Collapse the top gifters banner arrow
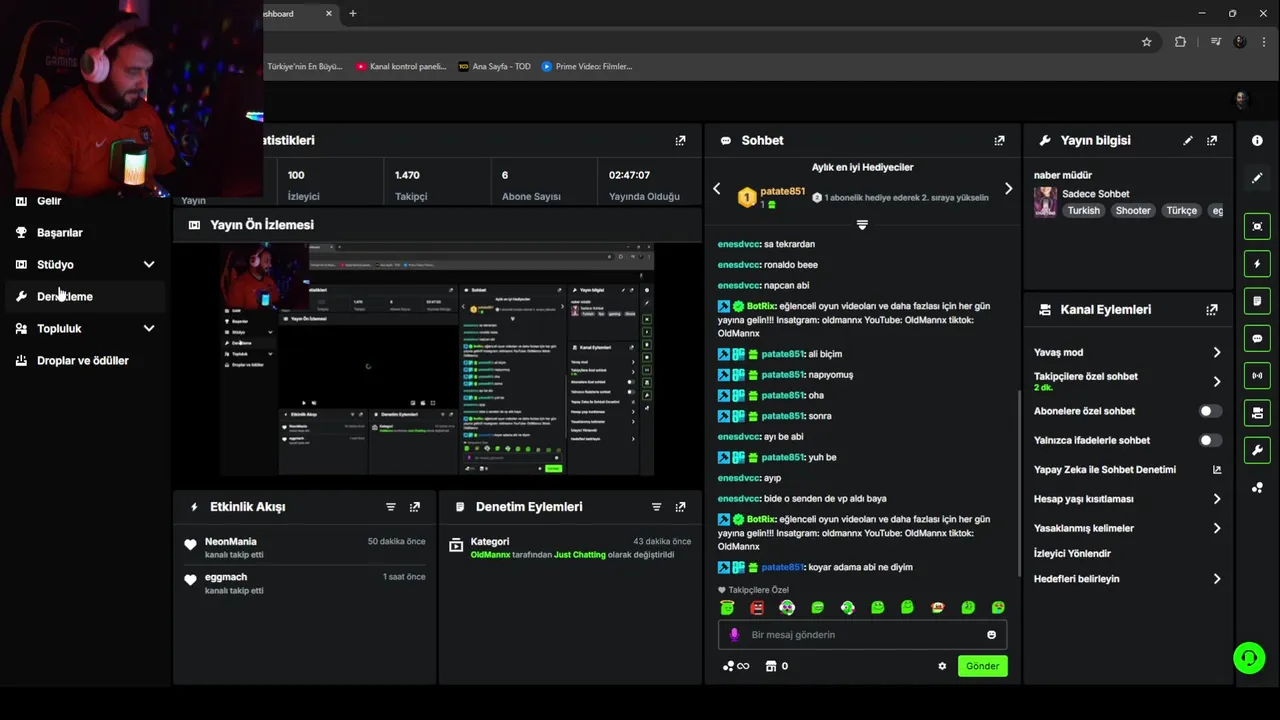Image resolution: width=1280 pixels, height=720 pixels. pos(862,225)
